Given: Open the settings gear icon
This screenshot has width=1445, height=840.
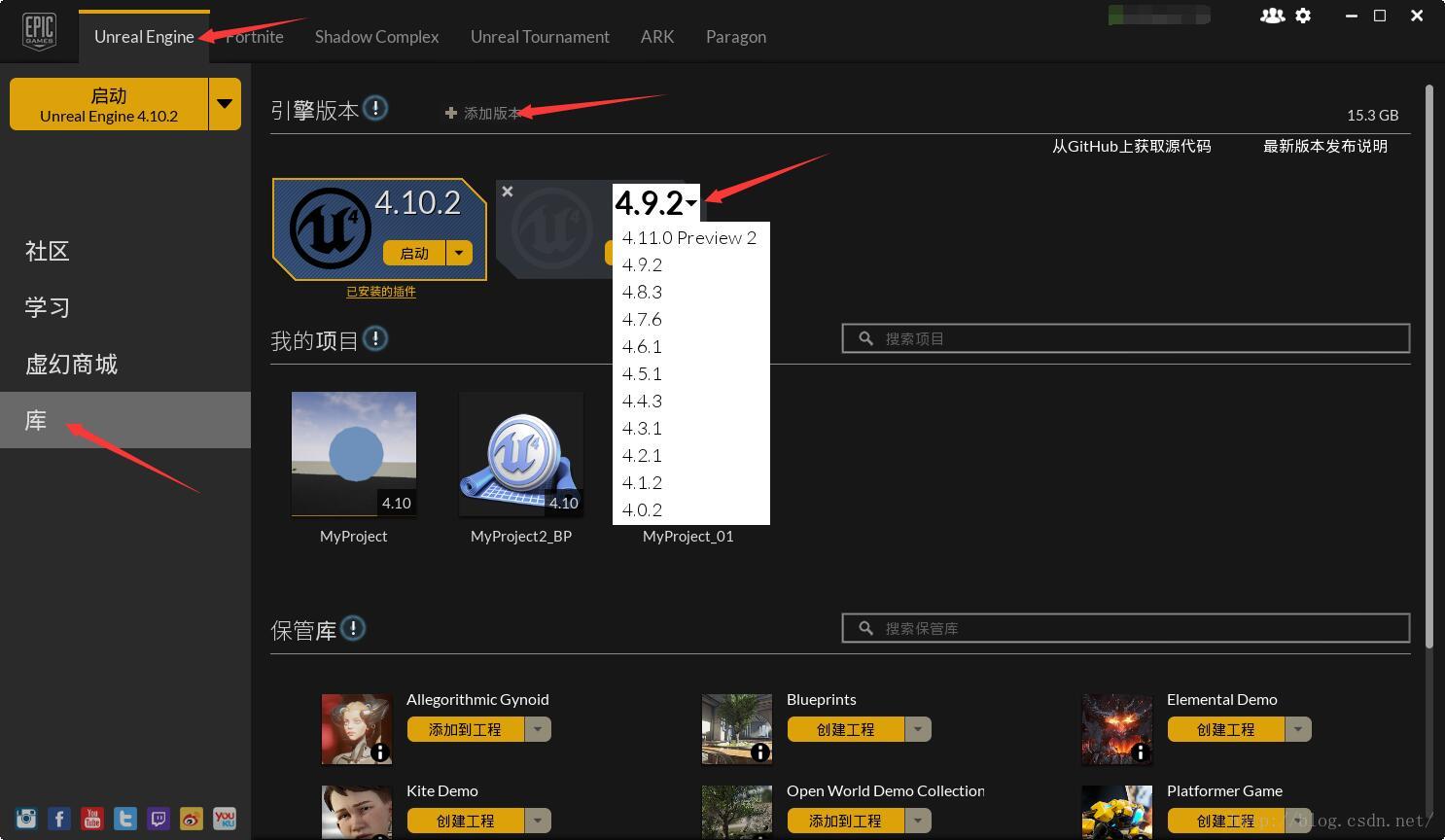Looking at the screenshot, I should [1303, 16].
